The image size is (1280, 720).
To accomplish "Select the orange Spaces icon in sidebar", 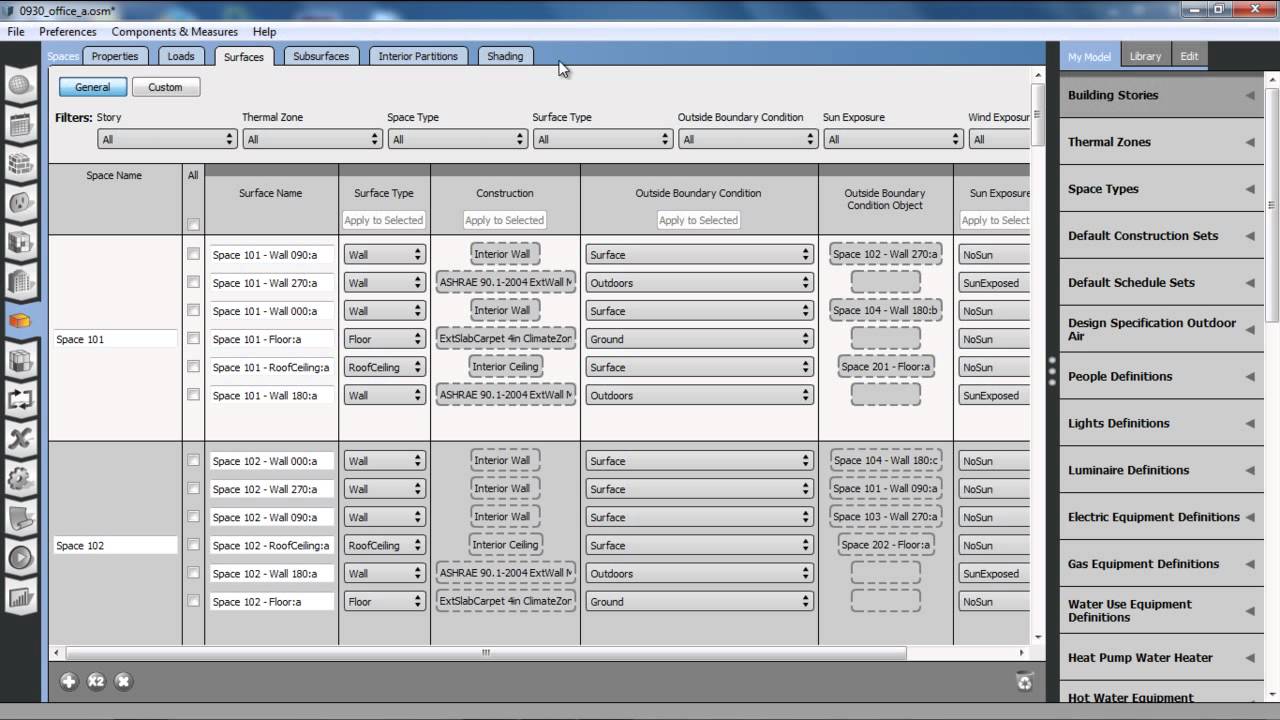I will [21, 321].
